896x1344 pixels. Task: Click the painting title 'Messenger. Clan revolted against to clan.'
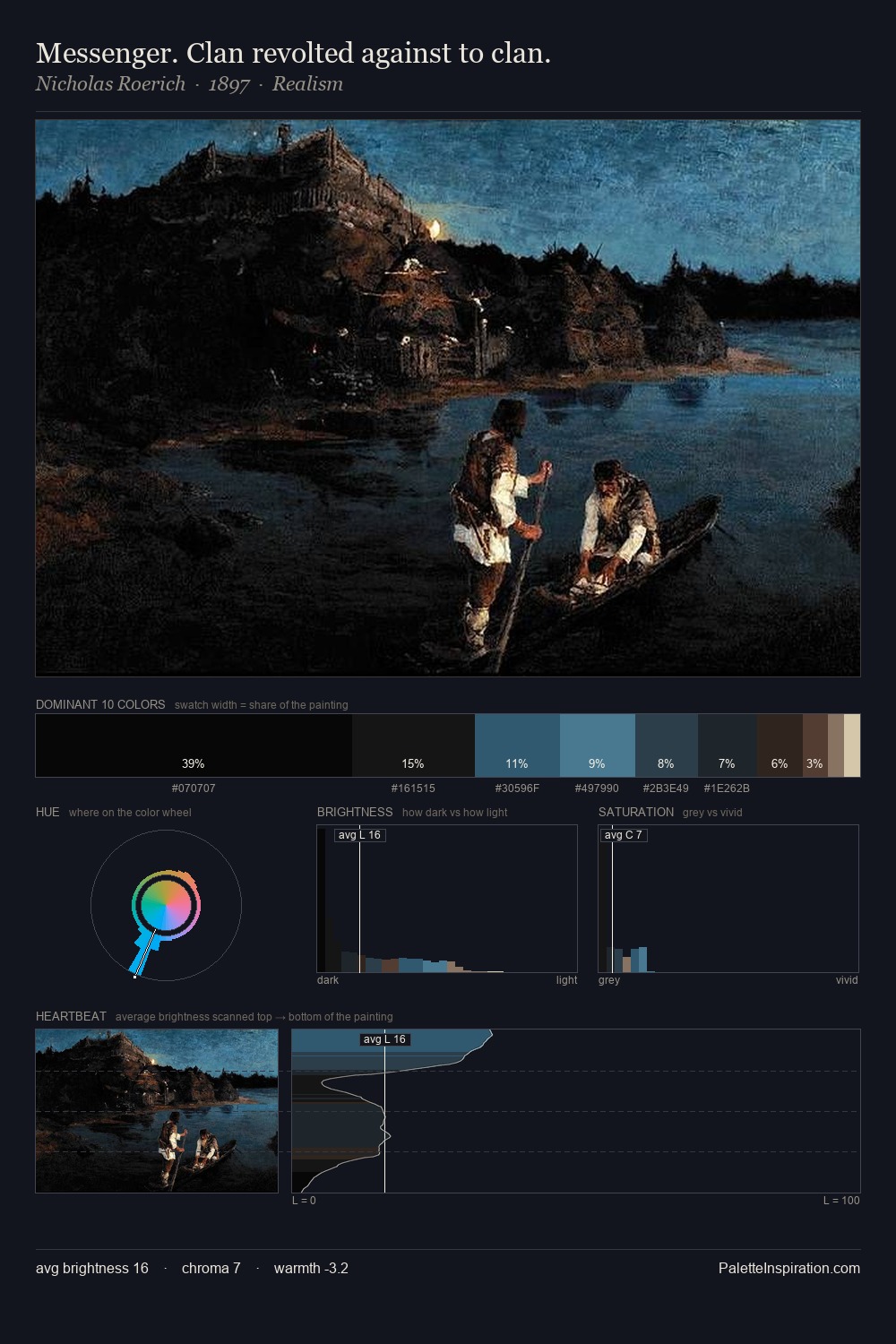[x=293, y=54]
